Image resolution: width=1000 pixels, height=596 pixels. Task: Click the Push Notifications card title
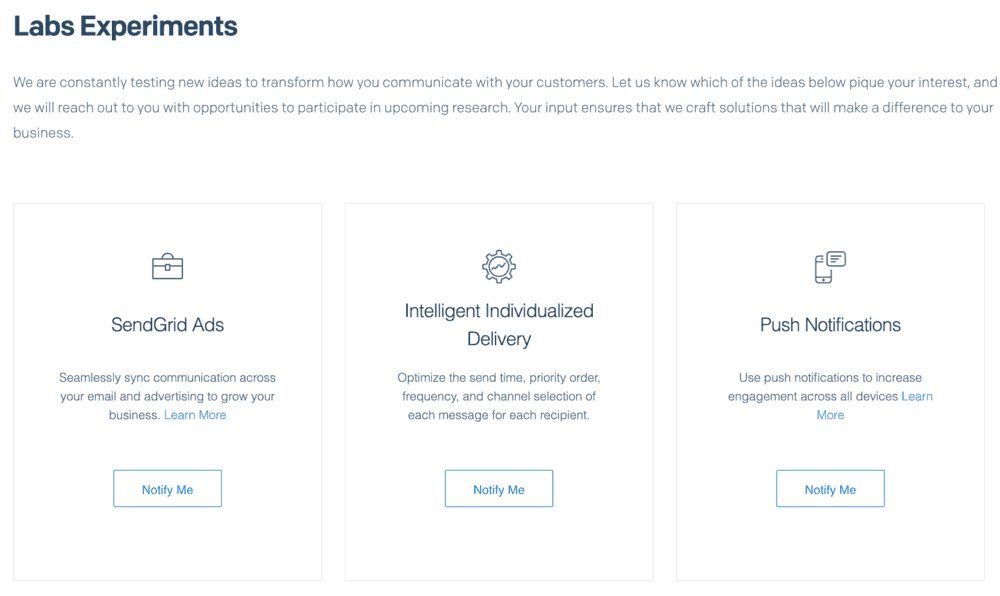[830, 325]
